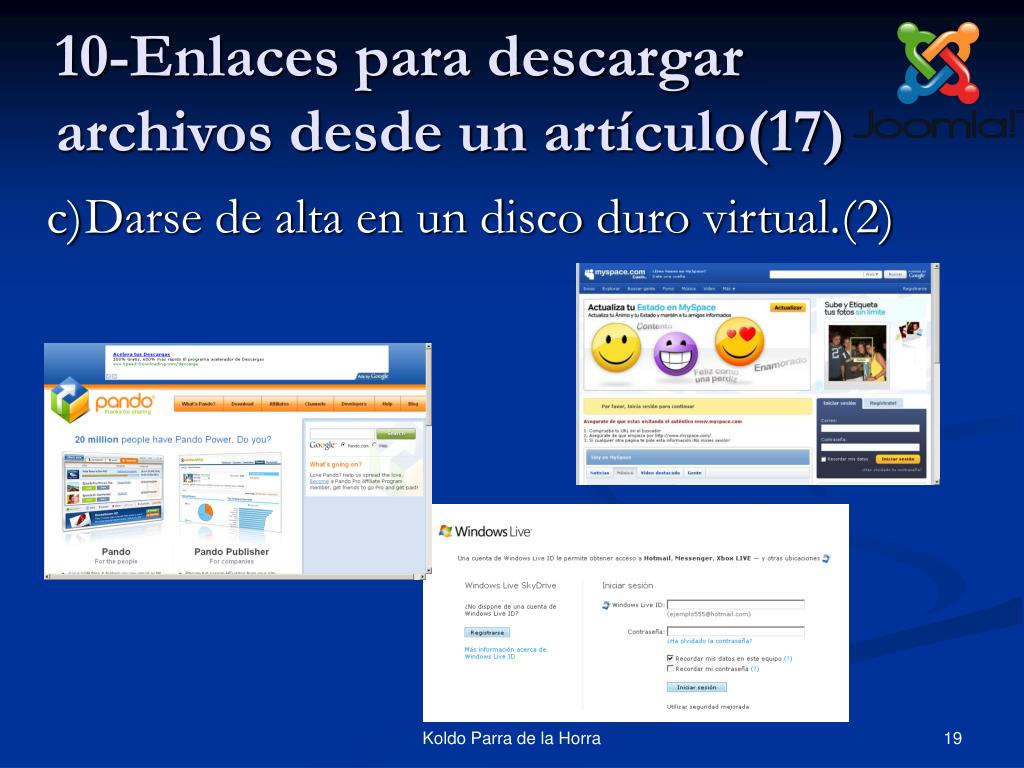This screenshot has width=1024, height=768.
Task: Open Pando 'Help' menu item
Action: [x=387, y=404]
